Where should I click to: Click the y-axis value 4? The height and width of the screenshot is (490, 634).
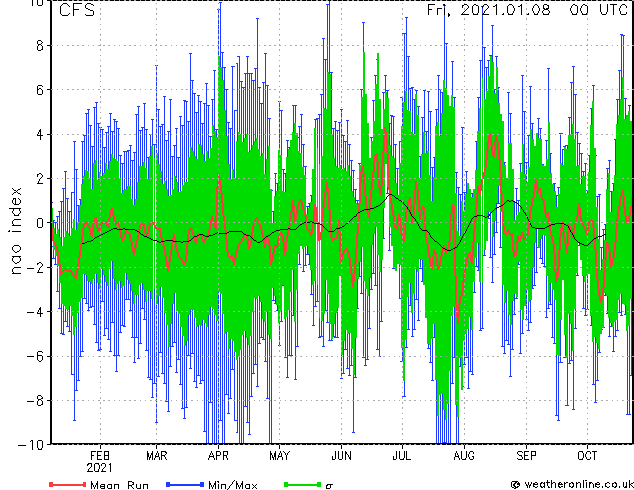(x=40, y=134)
